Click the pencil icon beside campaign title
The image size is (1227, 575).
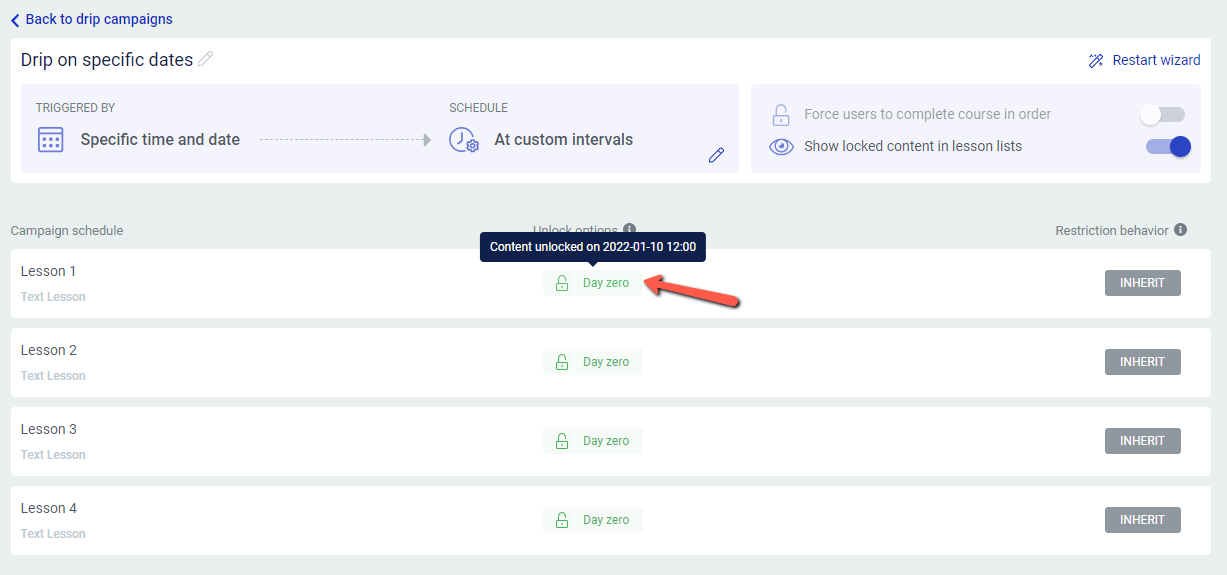206,59
